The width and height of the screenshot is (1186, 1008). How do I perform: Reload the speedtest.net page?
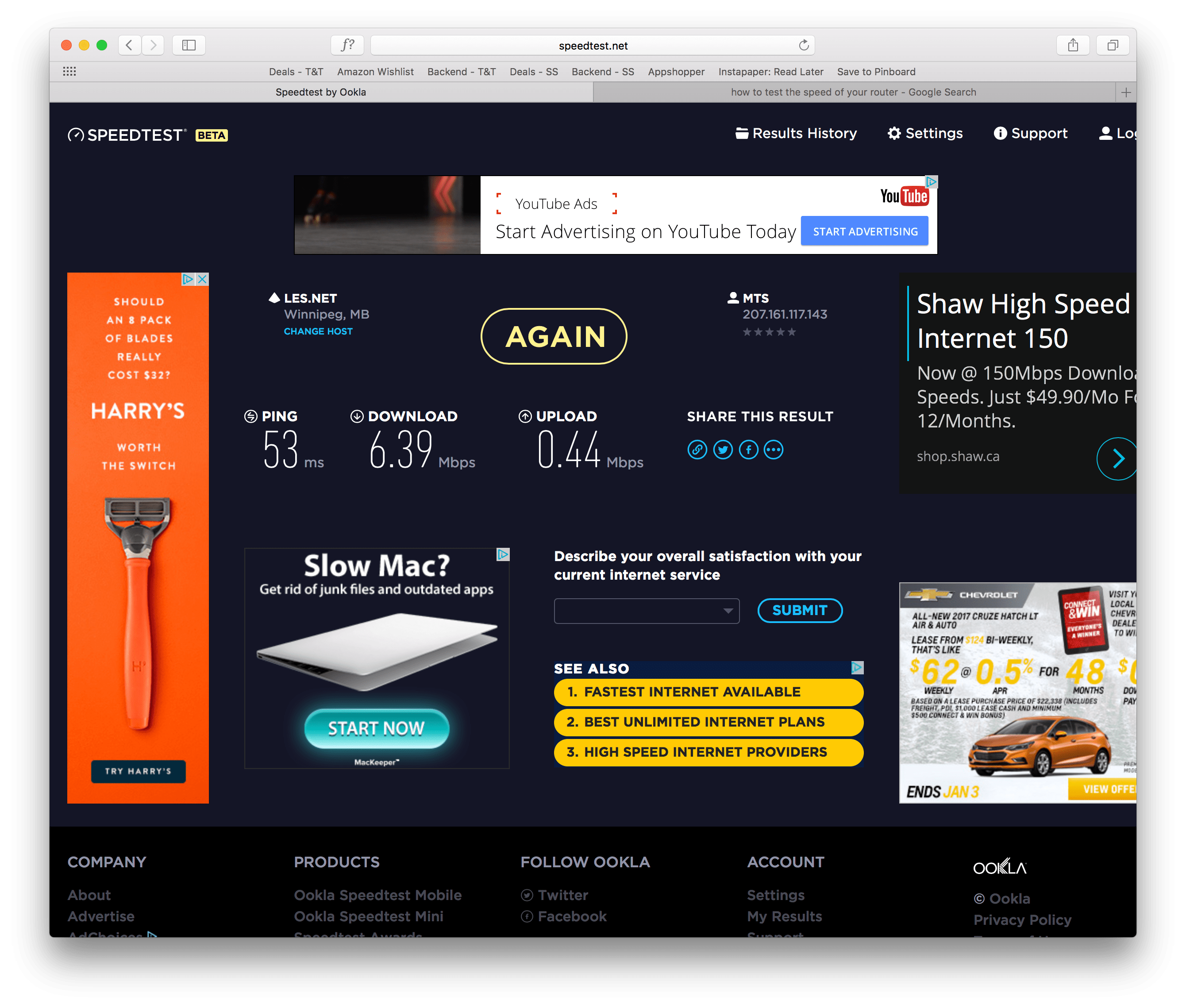pyautogui.click(x=804, y=45)
